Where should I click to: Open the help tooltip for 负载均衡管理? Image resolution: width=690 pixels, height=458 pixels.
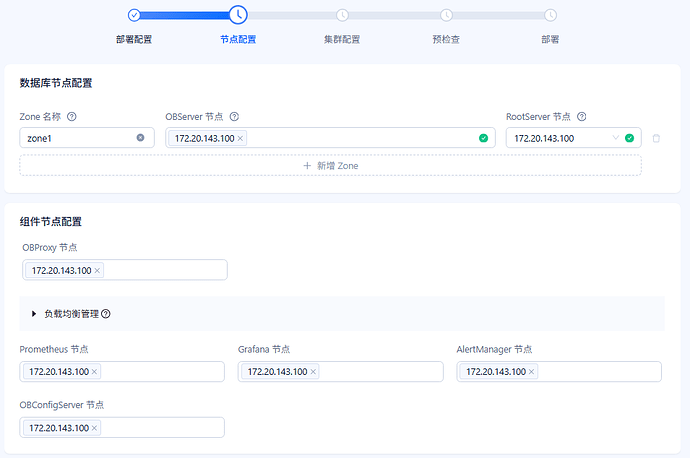click(x=106, y=314)
